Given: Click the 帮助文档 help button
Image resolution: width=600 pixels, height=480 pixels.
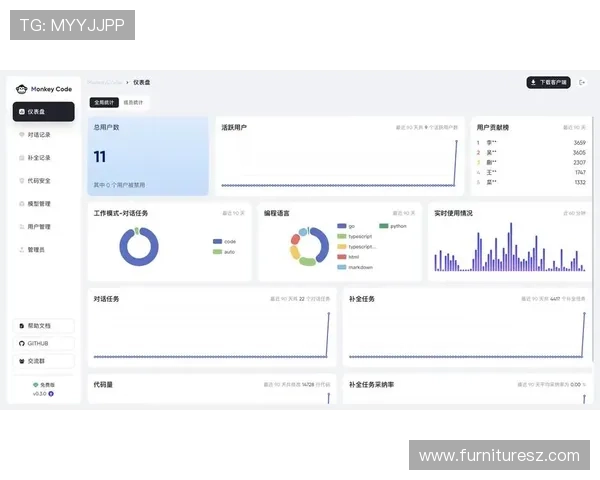Looking at the screenshot, I should point(44,326).
